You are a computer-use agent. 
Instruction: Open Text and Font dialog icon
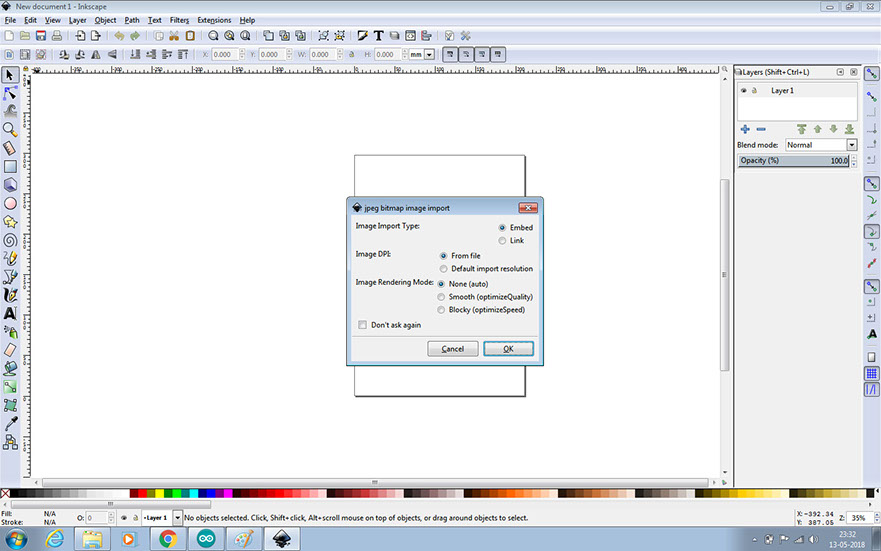[x=378, y=36]
